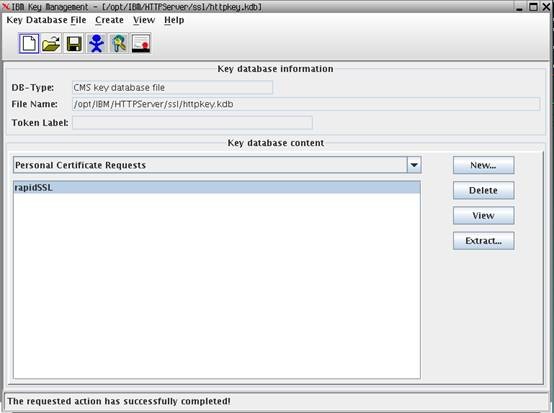Click the floppy disk save icon
Image resolution: width=554 pixels, height=413 pixels.
74,43
